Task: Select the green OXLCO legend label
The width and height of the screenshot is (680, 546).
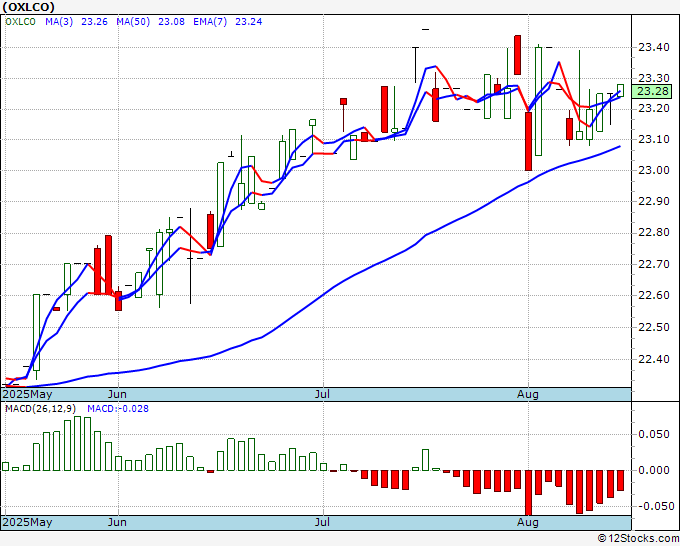Action: pos(20,22)
